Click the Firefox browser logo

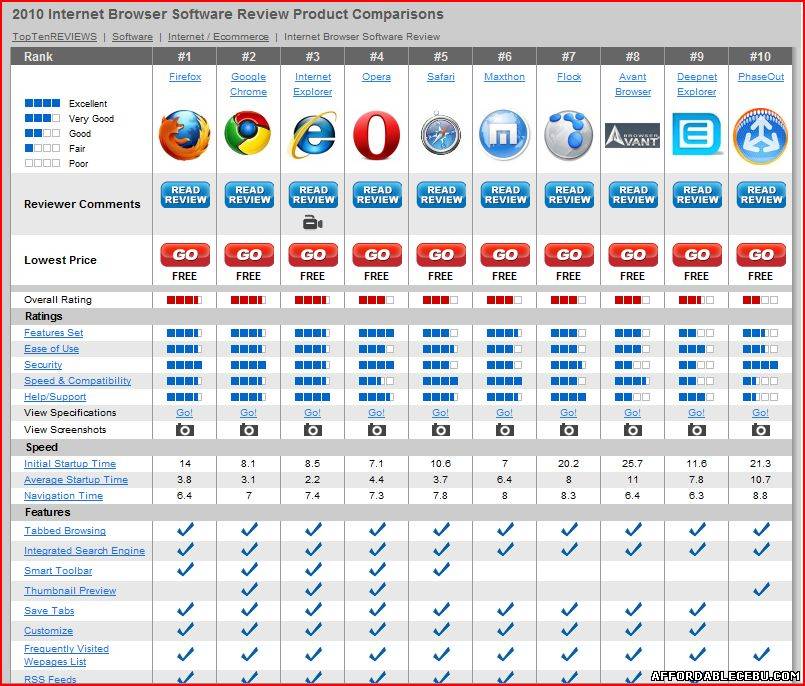pyautogui.click(x=184, y=136)
